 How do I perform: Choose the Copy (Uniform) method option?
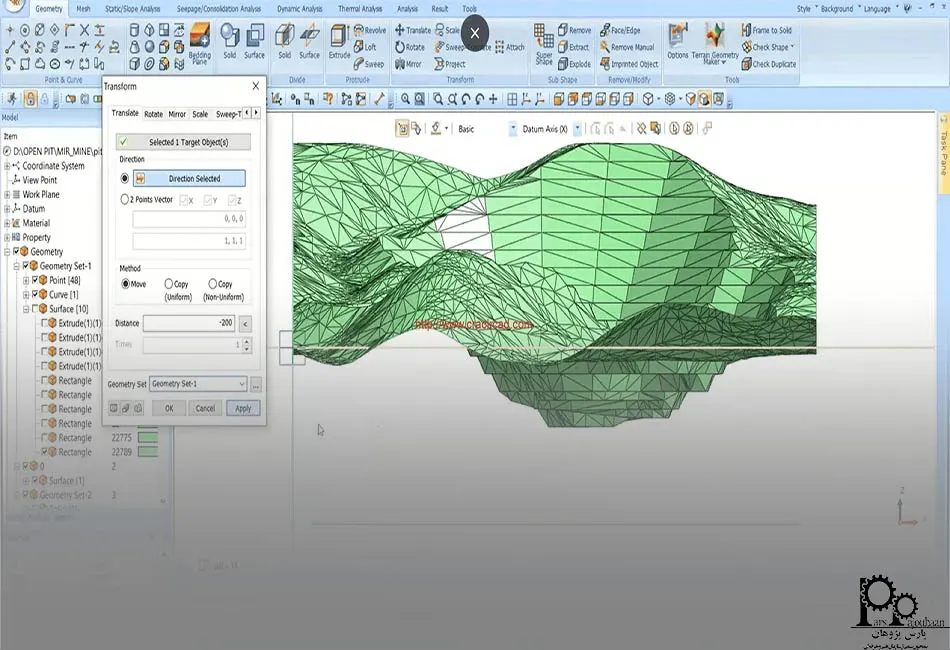169,284
